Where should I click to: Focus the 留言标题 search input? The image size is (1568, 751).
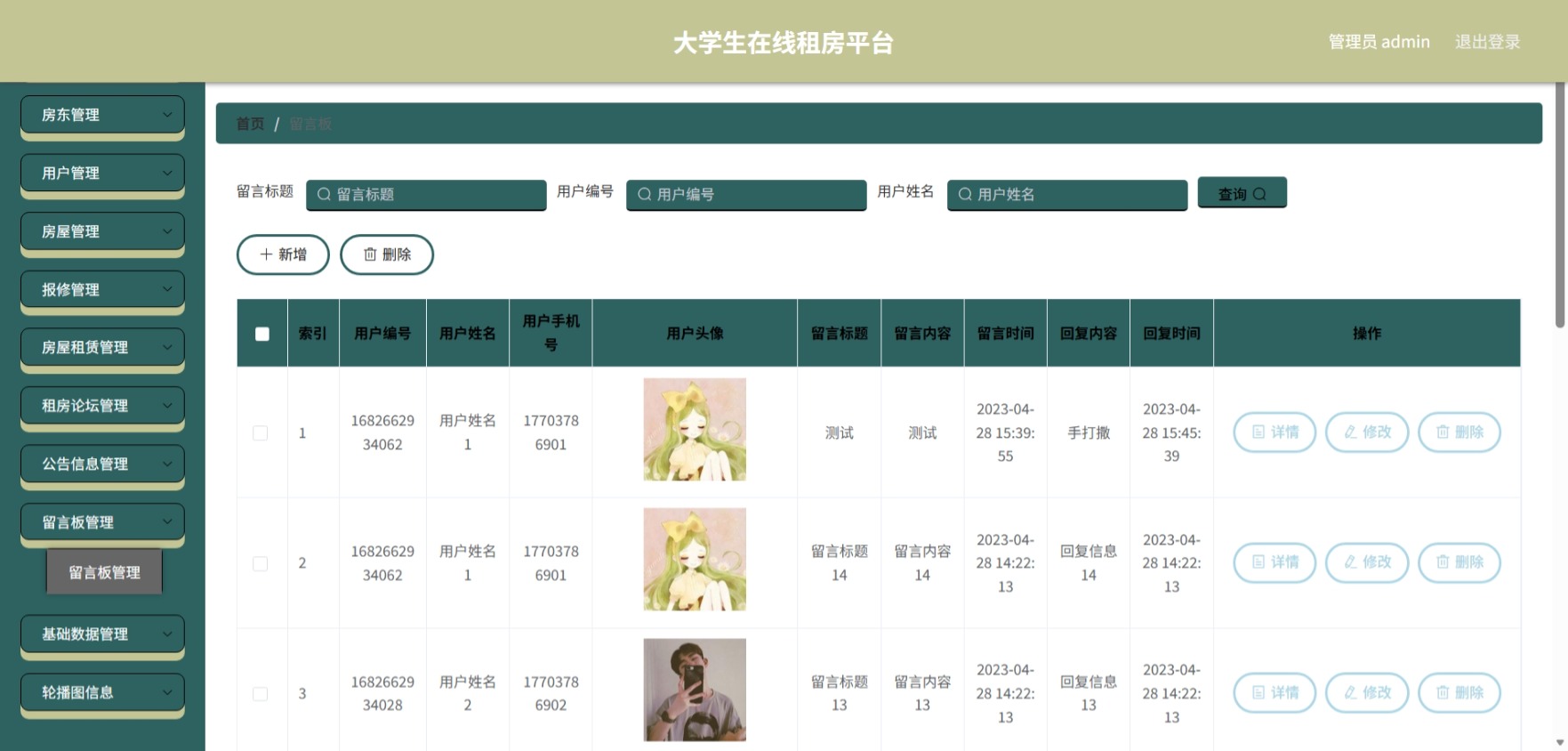point(426,194)
